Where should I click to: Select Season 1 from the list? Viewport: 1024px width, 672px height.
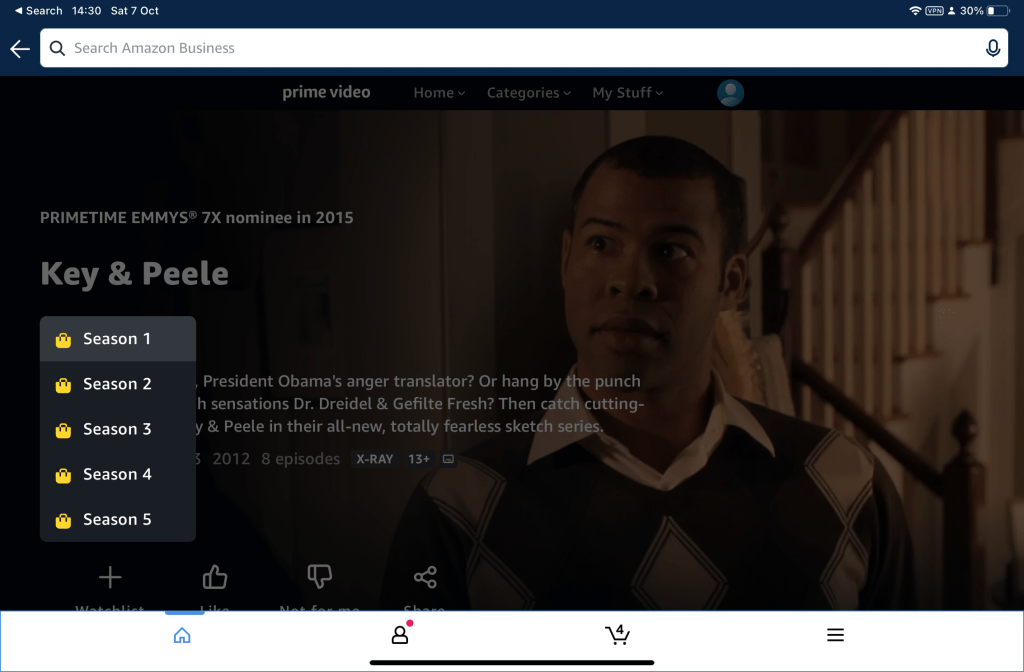pyautogui.click(x=118, y=339)
